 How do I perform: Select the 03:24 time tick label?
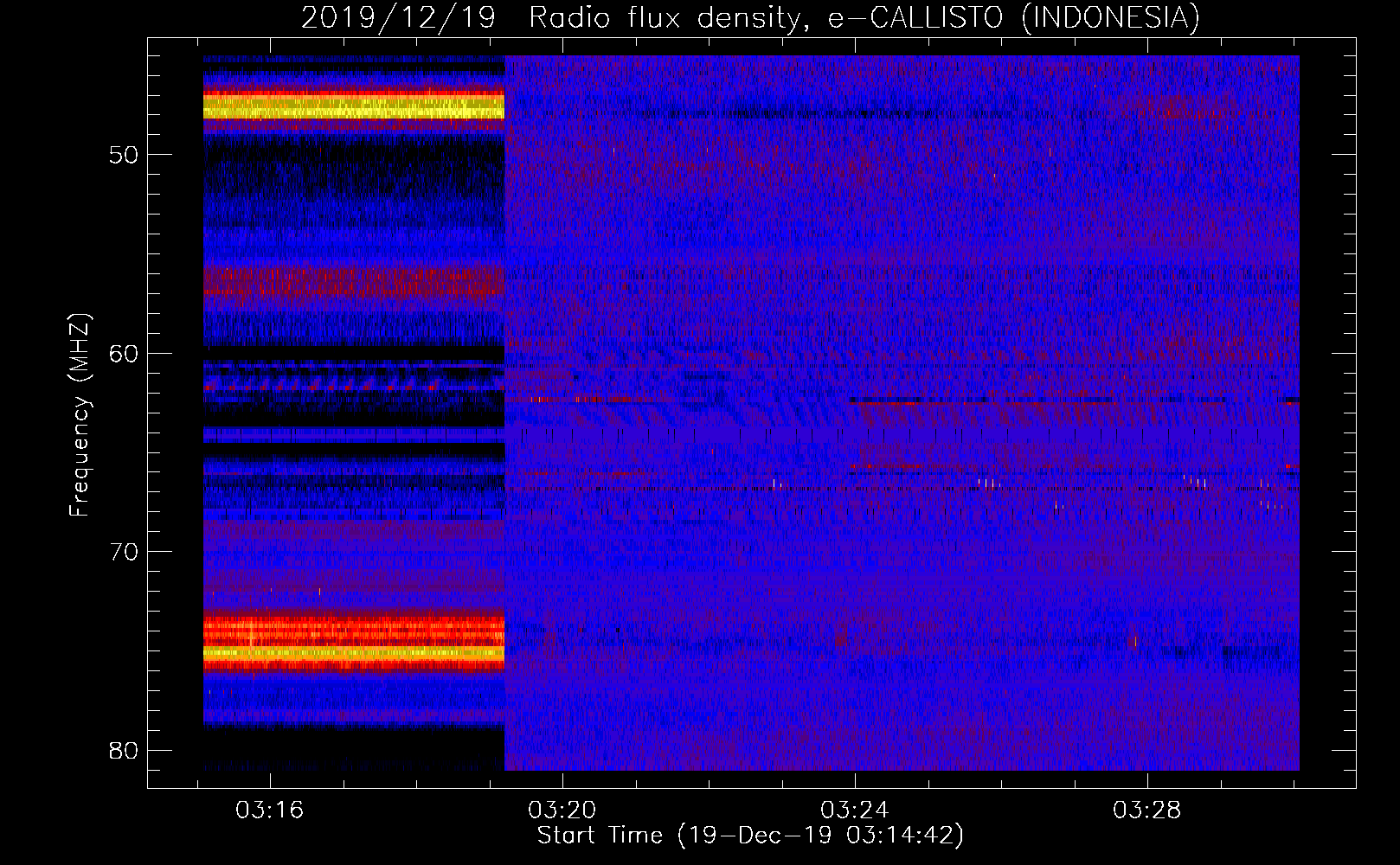coord(855,811)
